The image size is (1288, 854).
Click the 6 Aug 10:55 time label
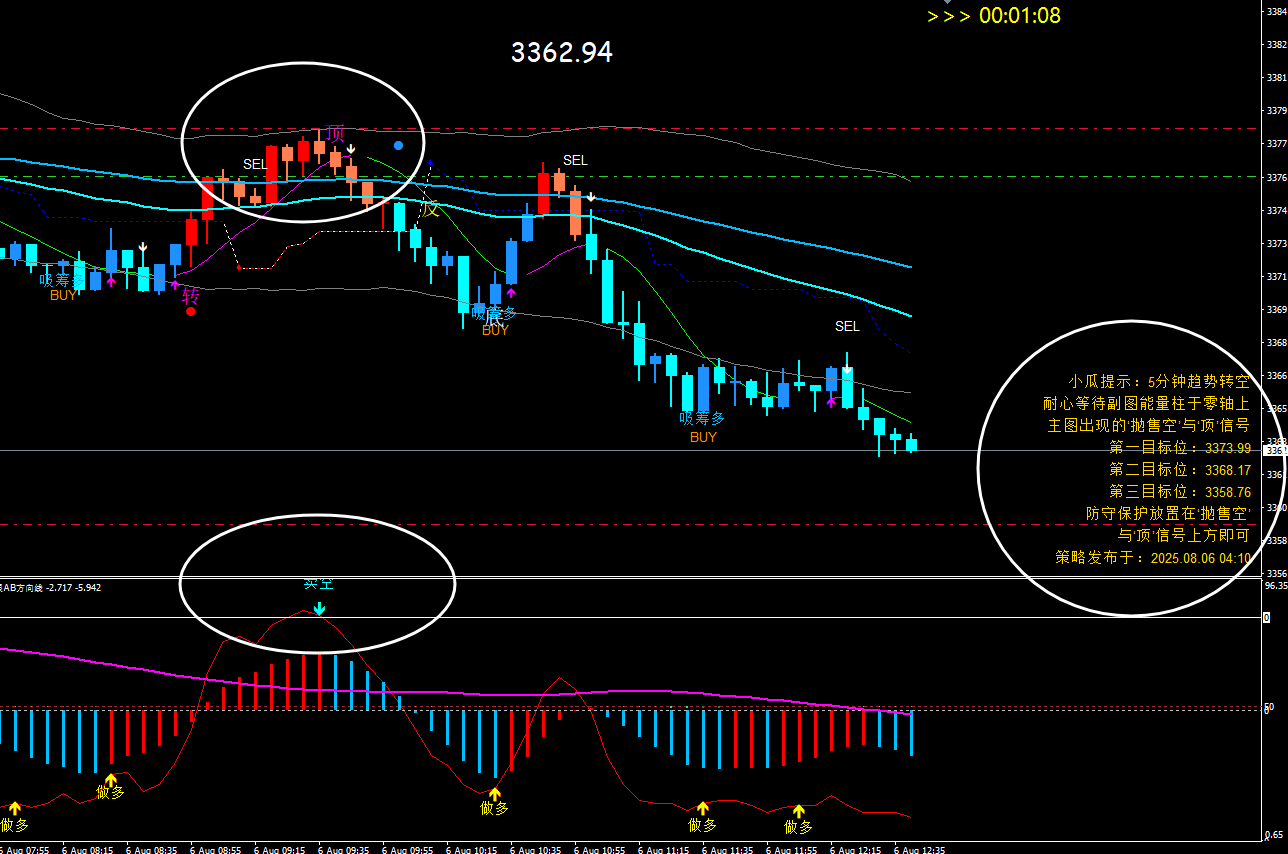click(601, 849)
